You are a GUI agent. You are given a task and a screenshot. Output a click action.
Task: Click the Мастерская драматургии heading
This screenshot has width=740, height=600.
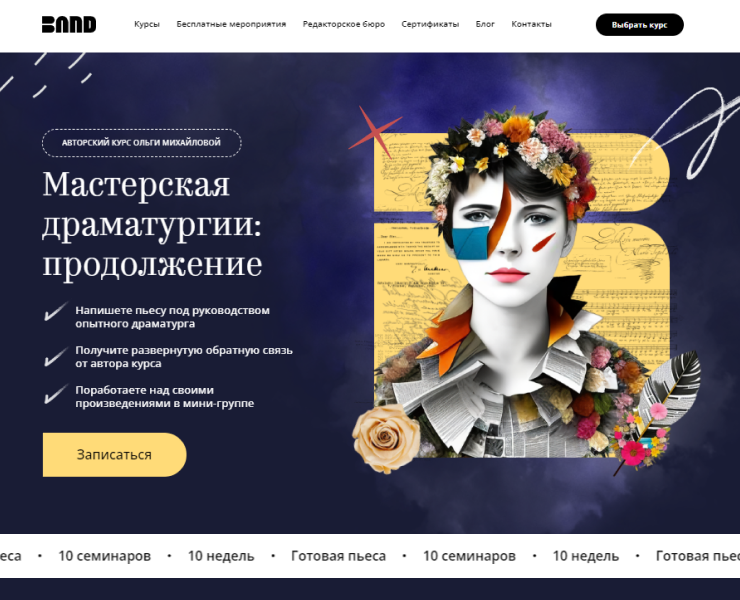click(152, 224)
